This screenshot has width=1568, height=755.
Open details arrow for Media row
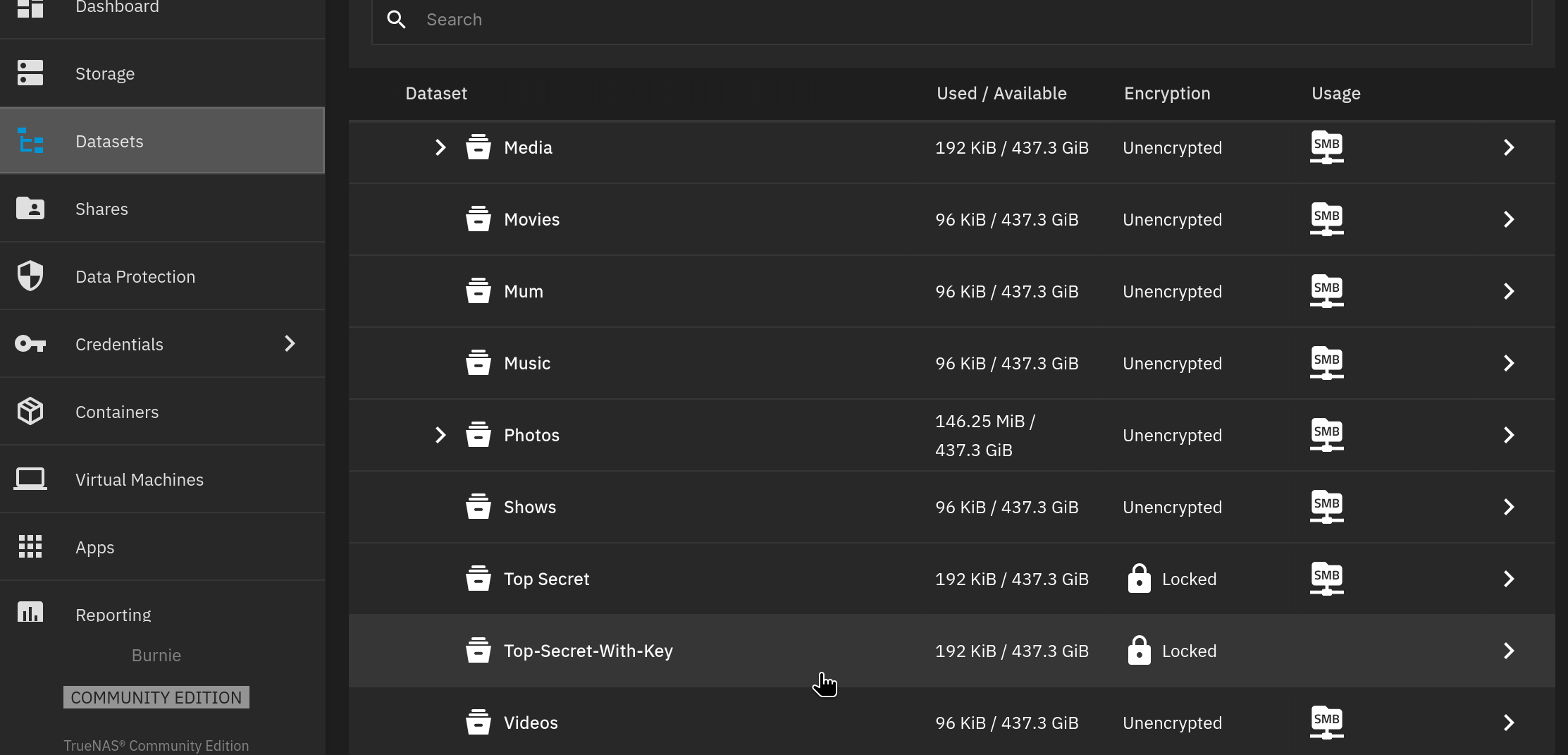1509,147
